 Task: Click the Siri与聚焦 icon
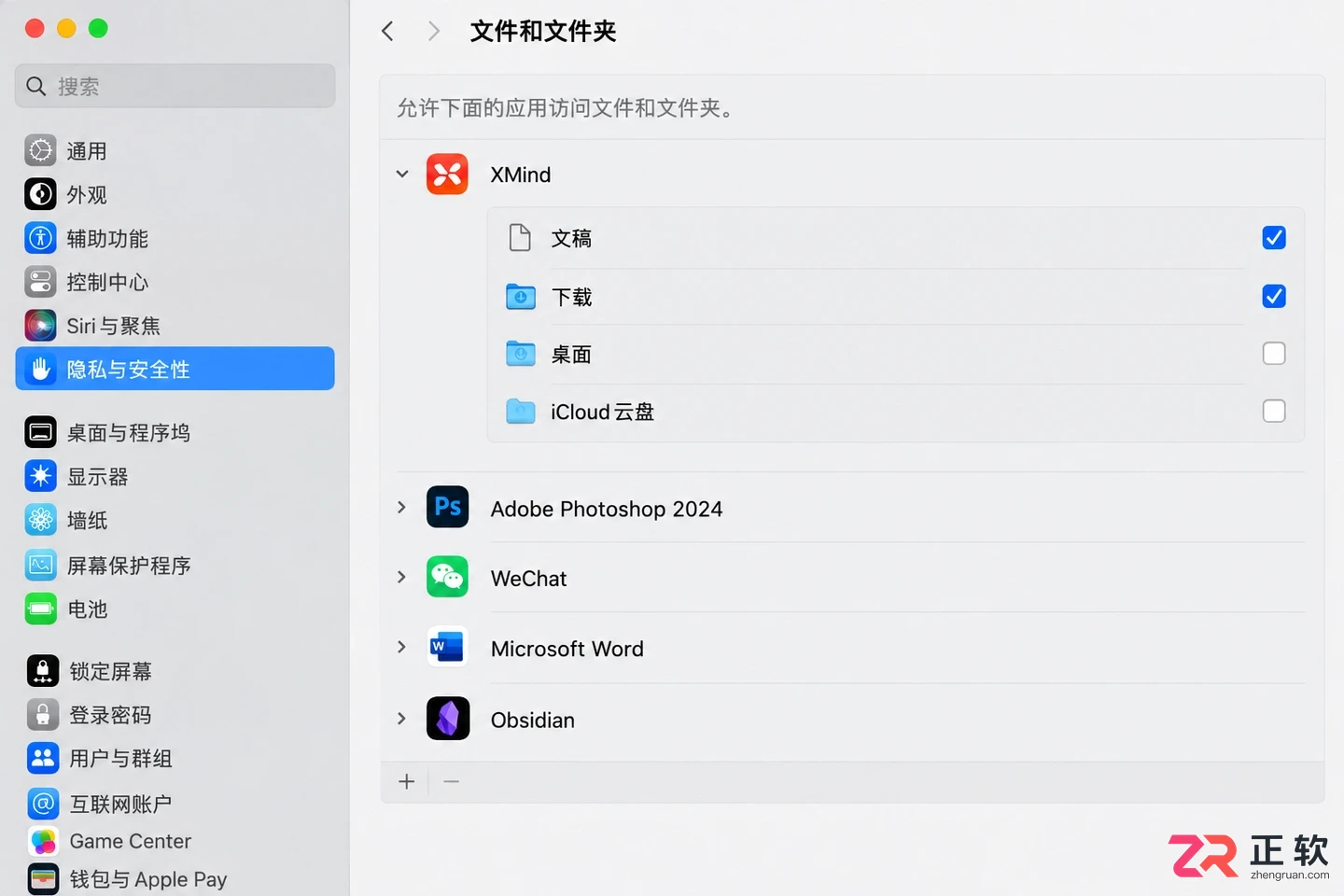coord(40,326)
